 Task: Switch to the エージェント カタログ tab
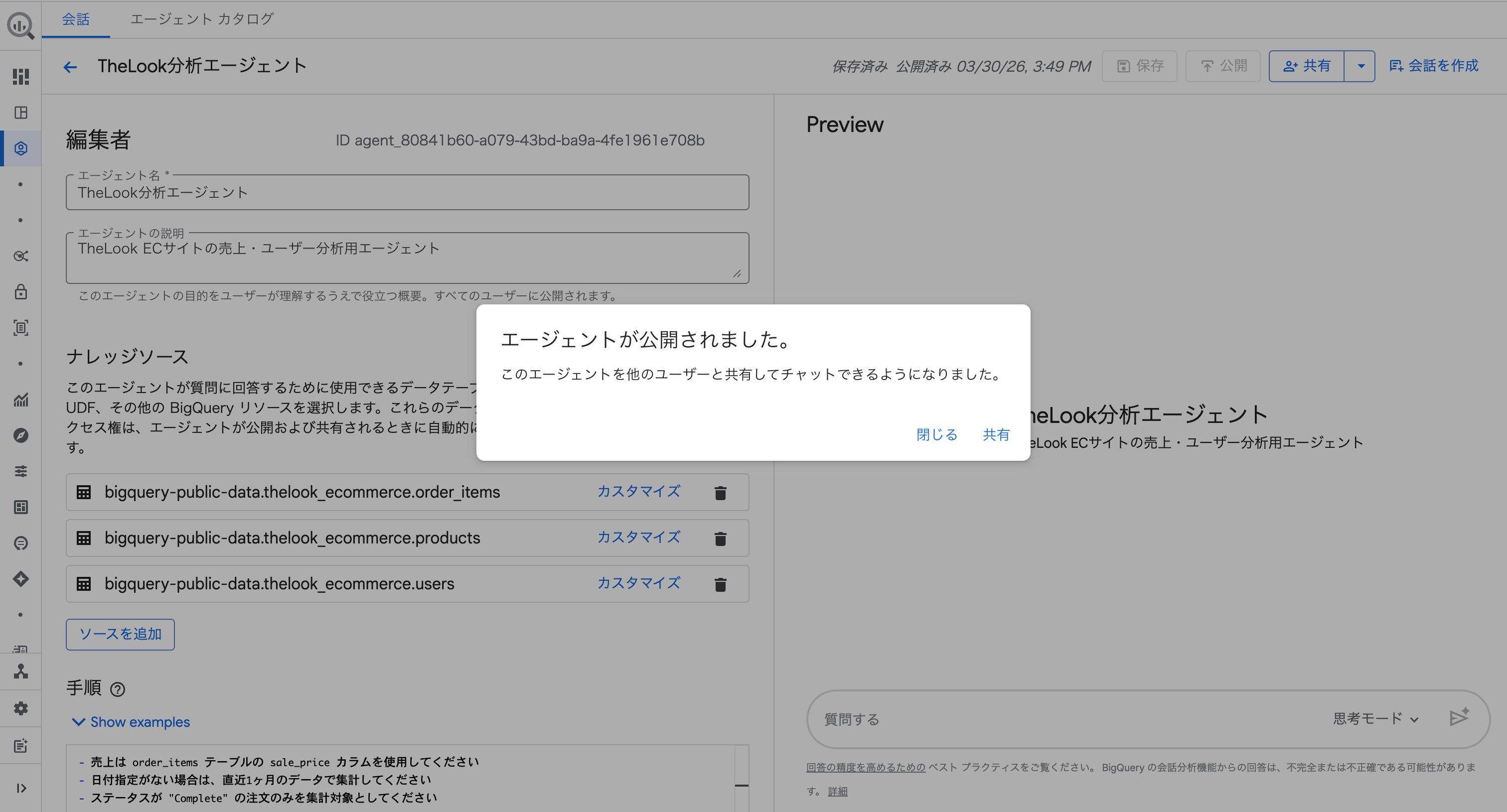[x=201, y=19]
